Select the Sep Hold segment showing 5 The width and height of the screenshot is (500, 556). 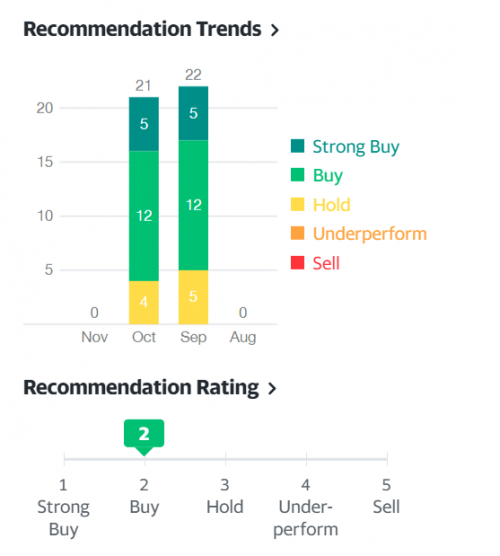tap(193, 297)
